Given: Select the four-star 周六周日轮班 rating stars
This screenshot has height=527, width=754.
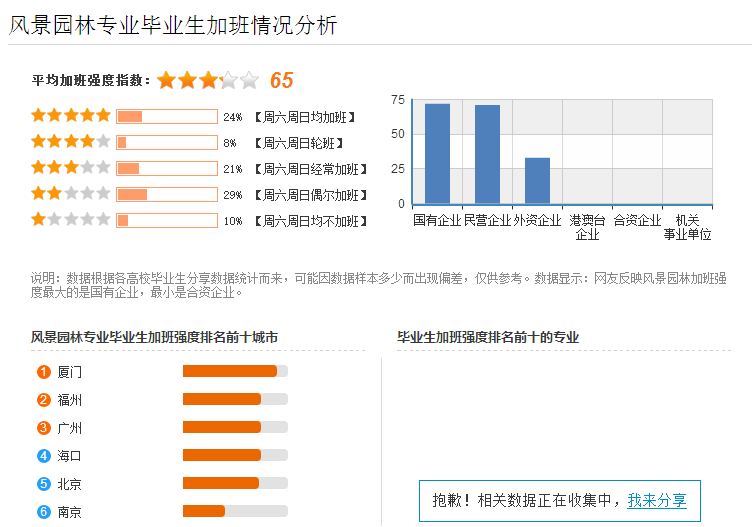Looking at the screenshot, I should [71, 142].
